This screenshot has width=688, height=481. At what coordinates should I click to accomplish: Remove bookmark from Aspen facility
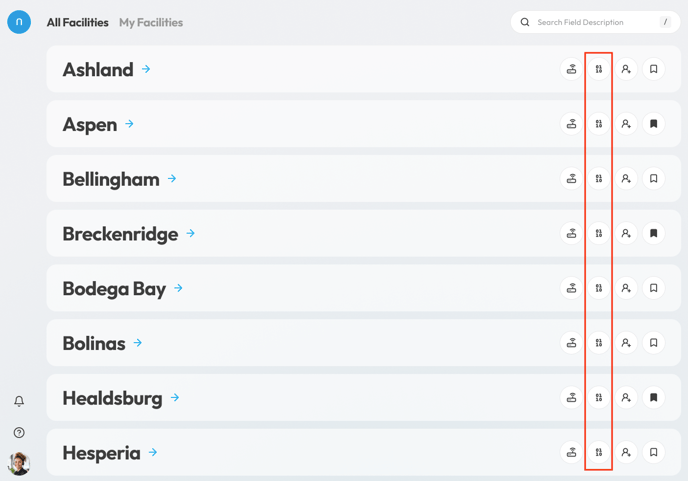654,124
